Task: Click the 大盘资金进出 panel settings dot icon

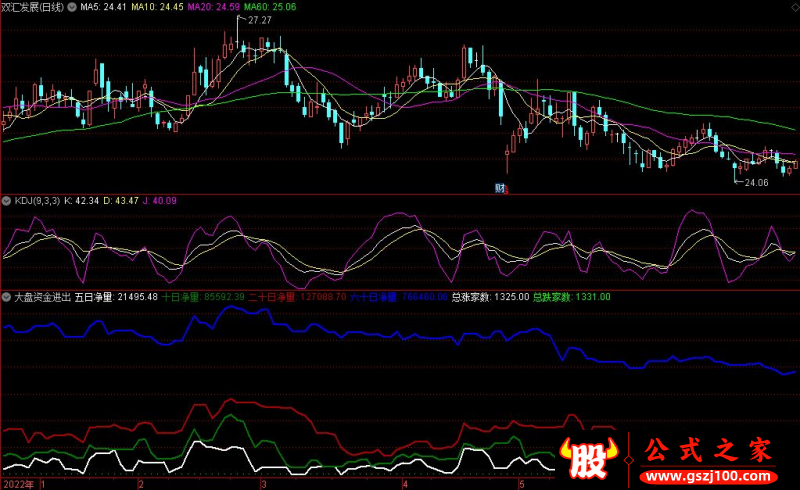Action: 7,298
